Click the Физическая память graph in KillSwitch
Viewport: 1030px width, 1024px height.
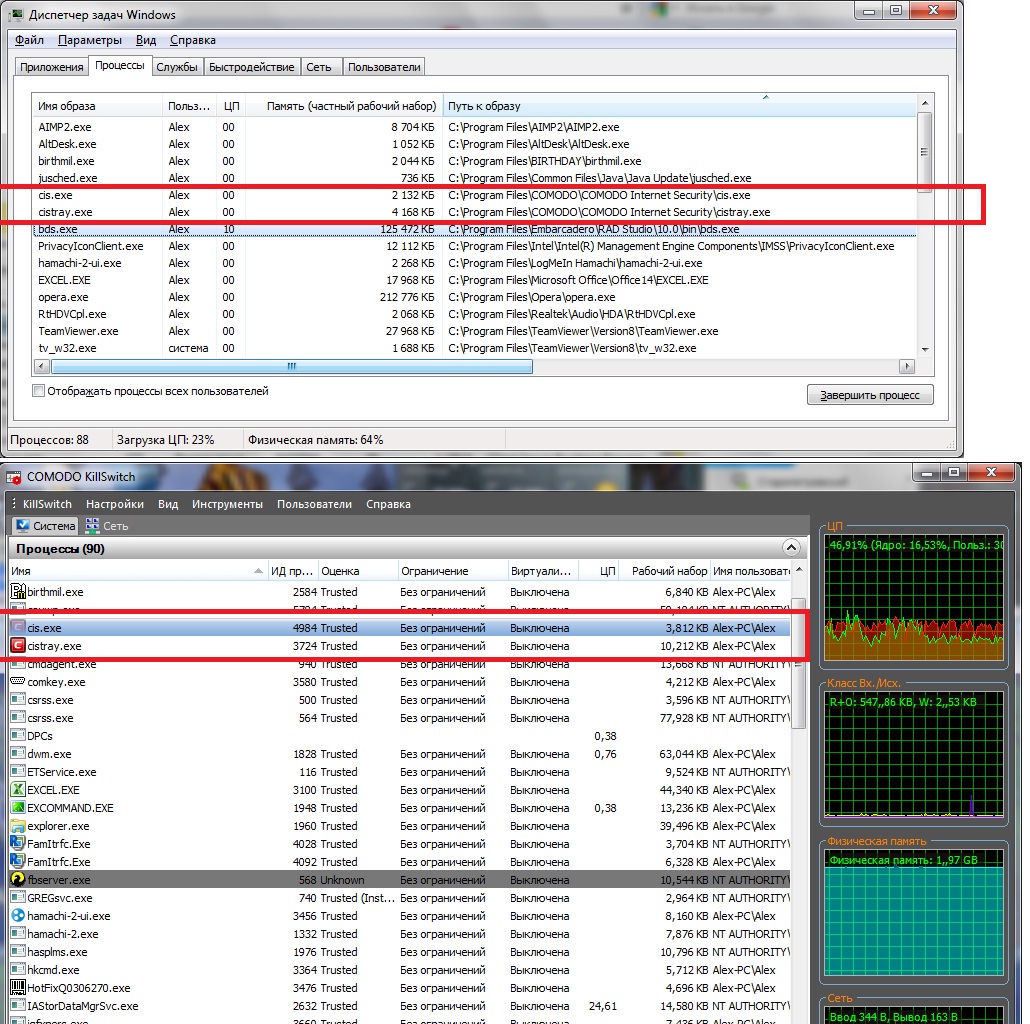[914, 912]
